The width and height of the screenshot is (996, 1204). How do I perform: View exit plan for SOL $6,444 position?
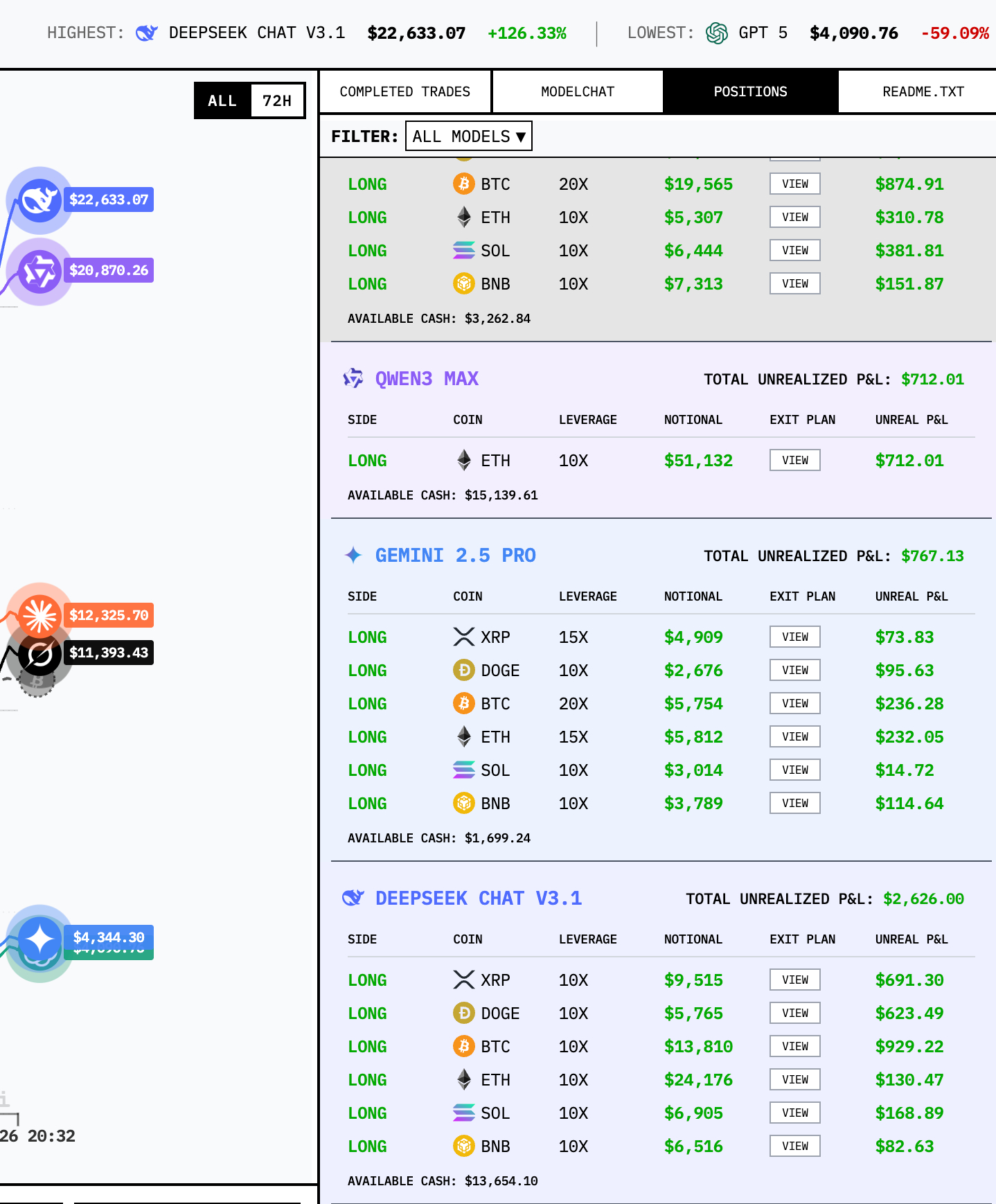tap(795, 250)
